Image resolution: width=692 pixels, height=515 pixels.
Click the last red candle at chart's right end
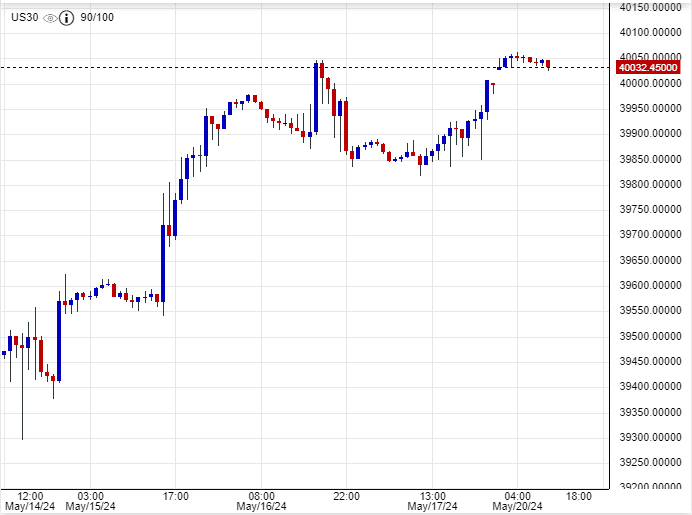(548, 65)
